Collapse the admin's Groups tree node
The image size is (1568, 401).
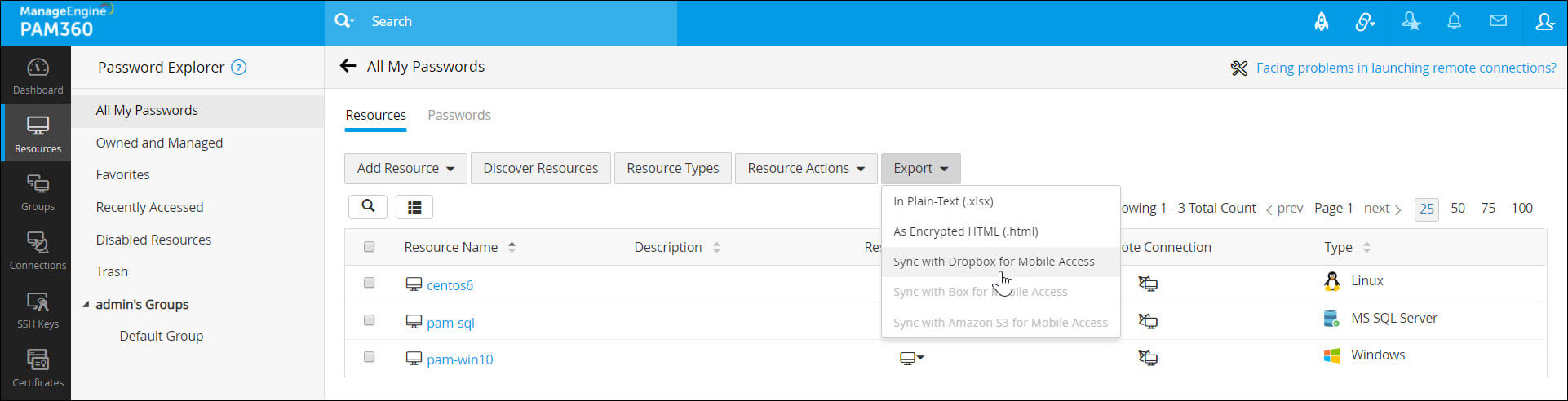click(86, 305)
